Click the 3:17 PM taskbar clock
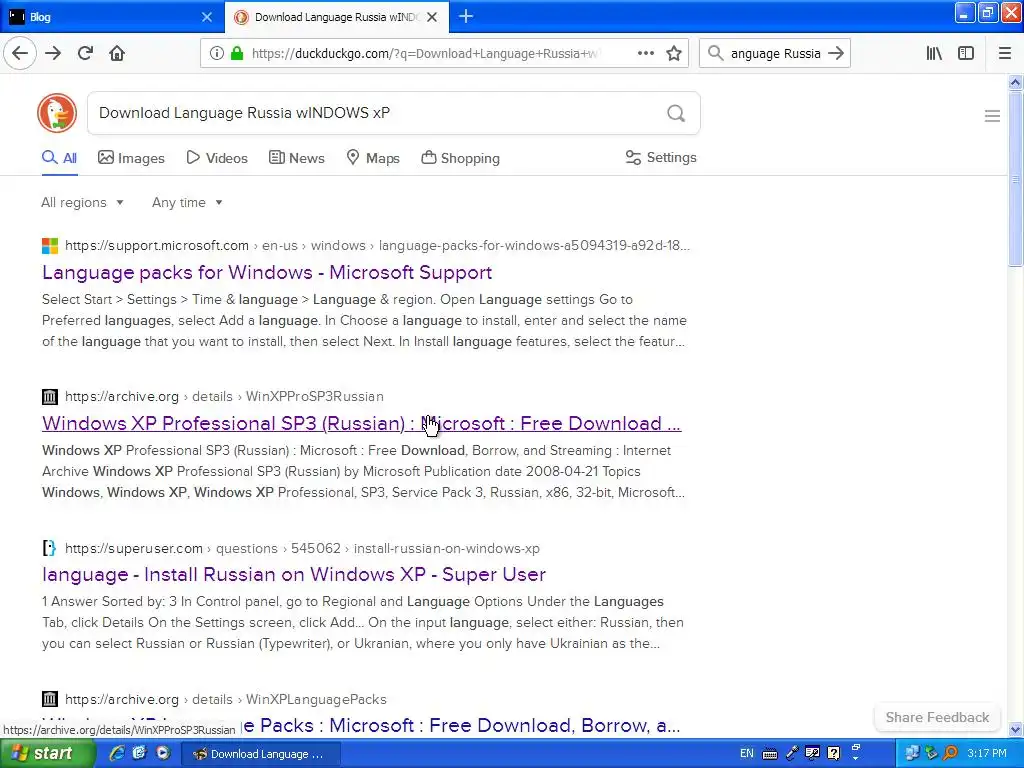The height and width of the screenshot is (768, 1024). (987, 753)
